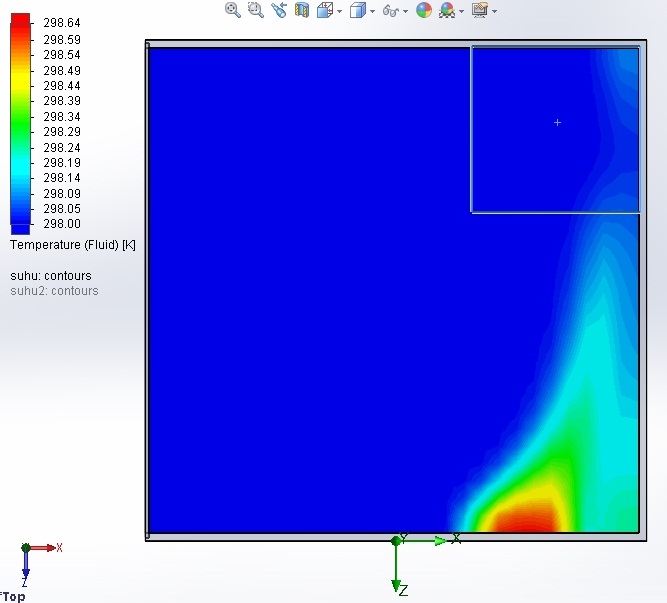Select the 'suhu: contours' label

(51, 276)
